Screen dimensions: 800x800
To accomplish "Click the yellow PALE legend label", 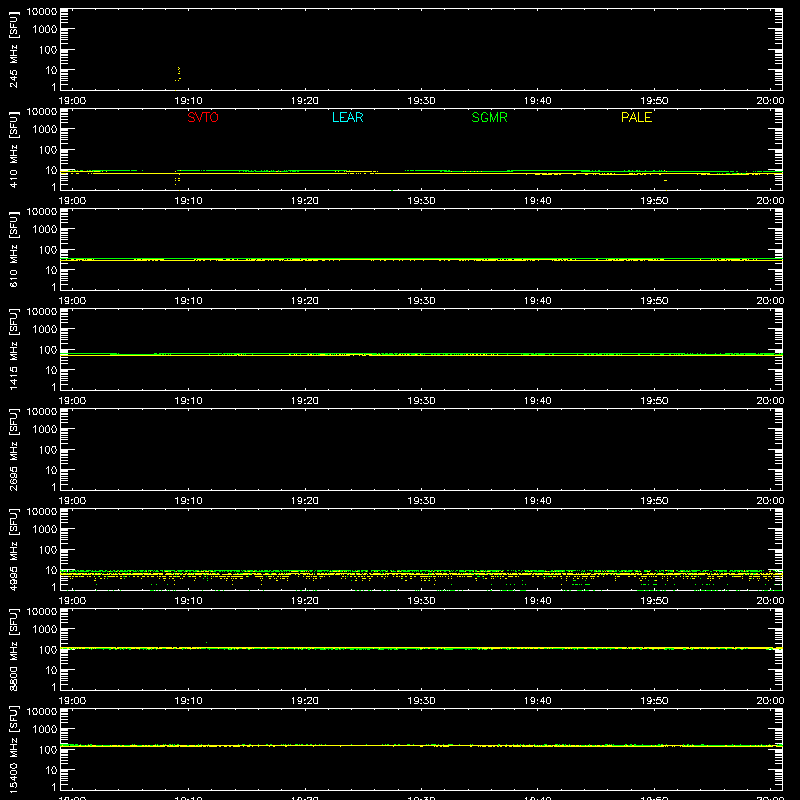I will [636, 117].
